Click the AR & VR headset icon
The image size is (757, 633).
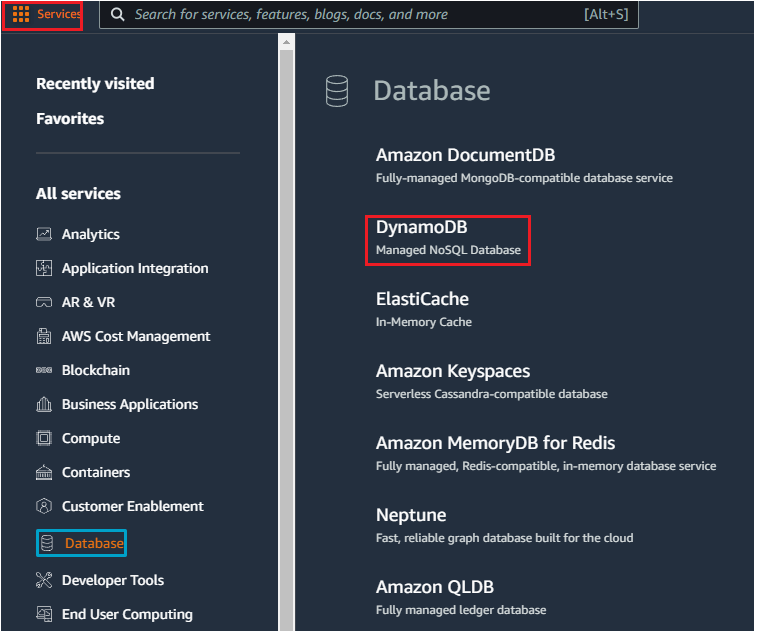[x=44, y=302]
